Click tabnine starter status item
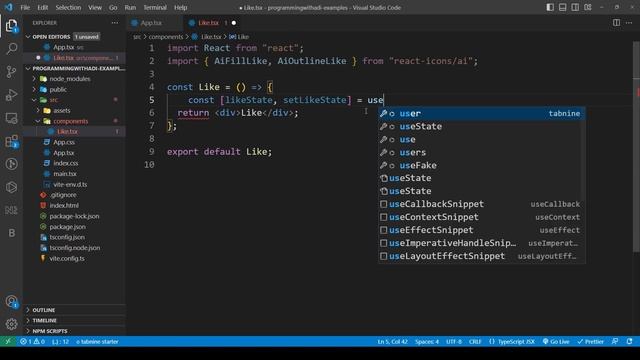Image resolution: width=640 pixels, height=360 pixels. [x=97, y=342]
